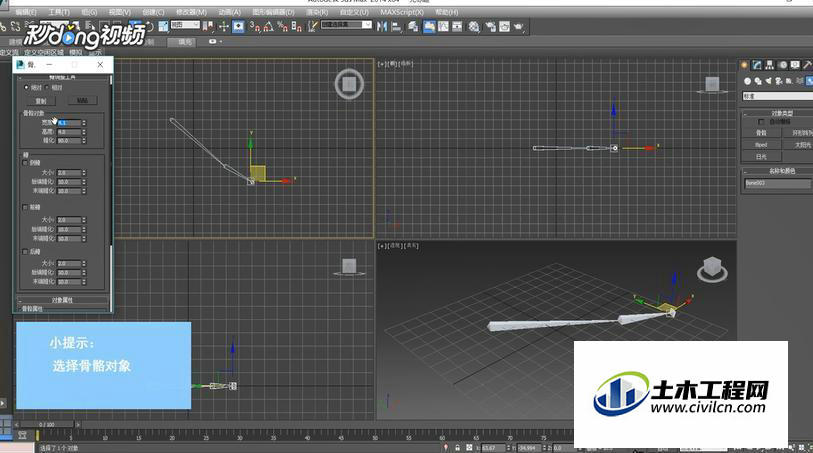Click the 粘贴 button in bone dialog

point(82,101)
